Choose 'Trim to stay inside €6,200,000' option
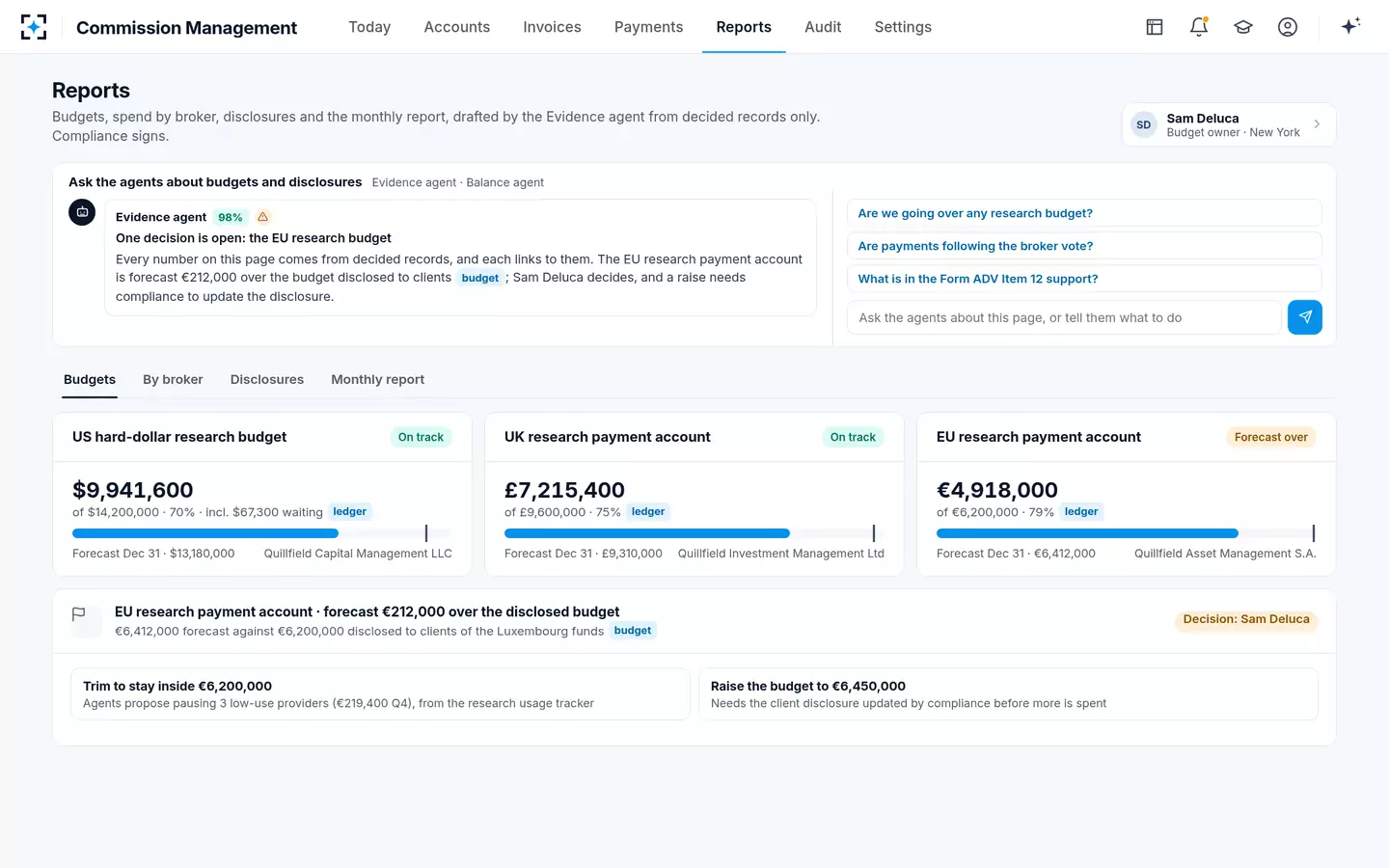 [380, 694]
